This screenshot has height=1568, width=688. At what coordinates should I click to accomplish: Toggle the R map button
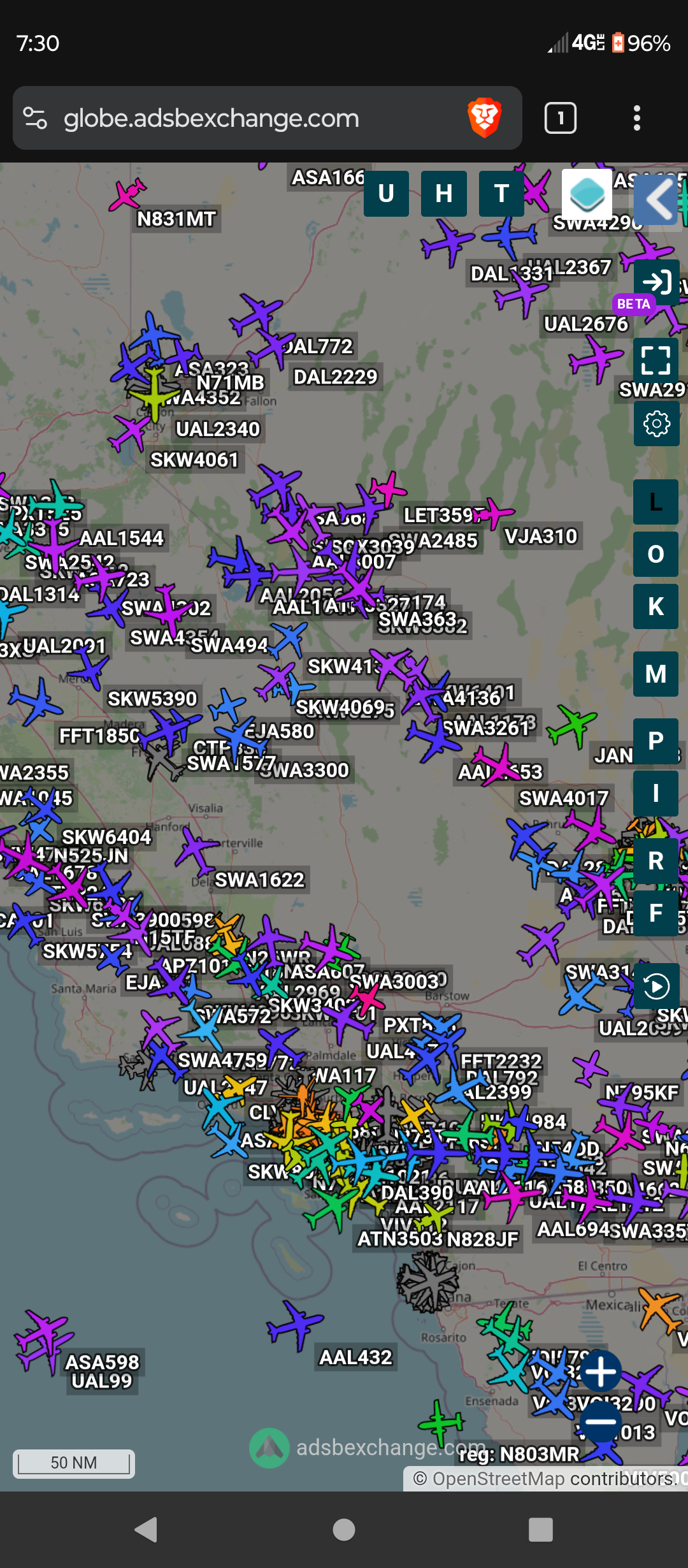pos(656,861)
